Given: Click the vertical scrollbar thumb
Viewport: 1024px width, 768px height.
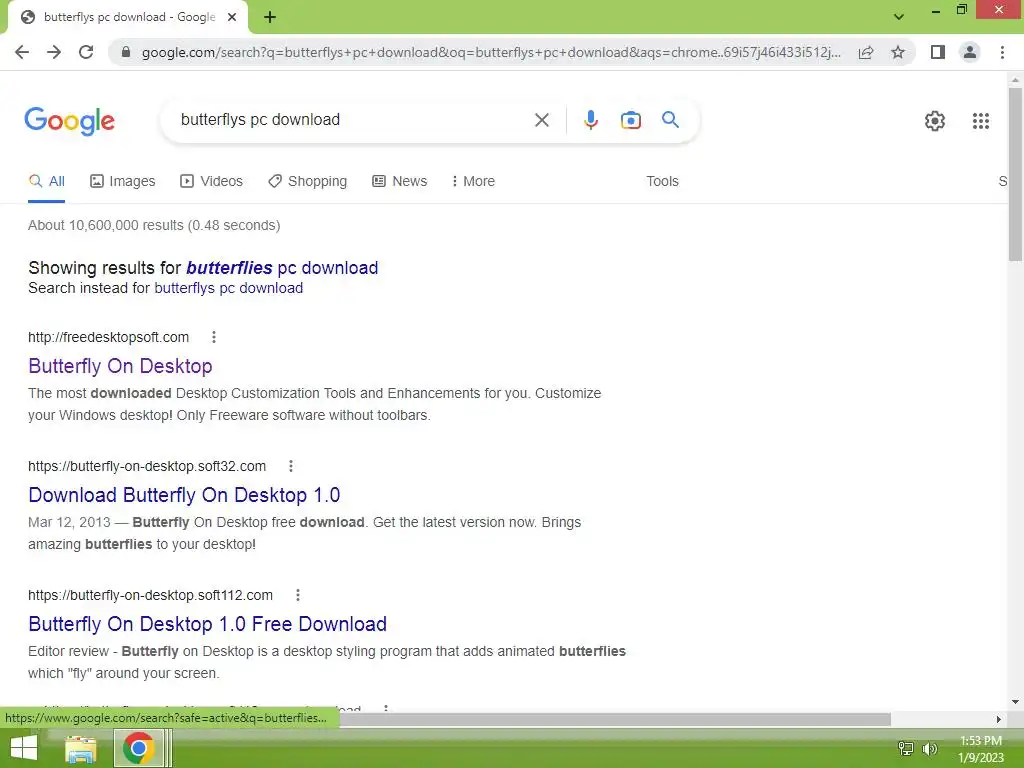Looking at the screenshot, I should click(1015, 174).
